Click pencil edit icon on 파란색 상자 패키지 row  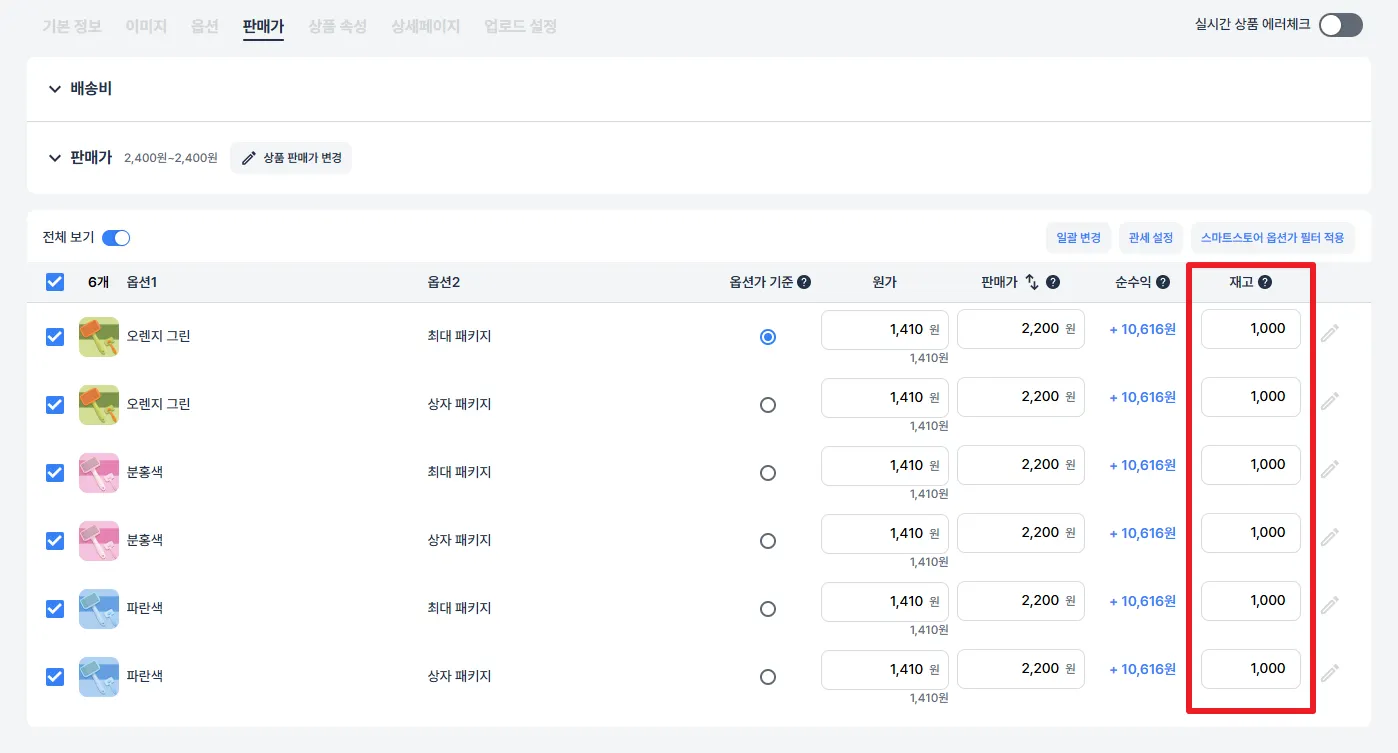click(1329, 673)
